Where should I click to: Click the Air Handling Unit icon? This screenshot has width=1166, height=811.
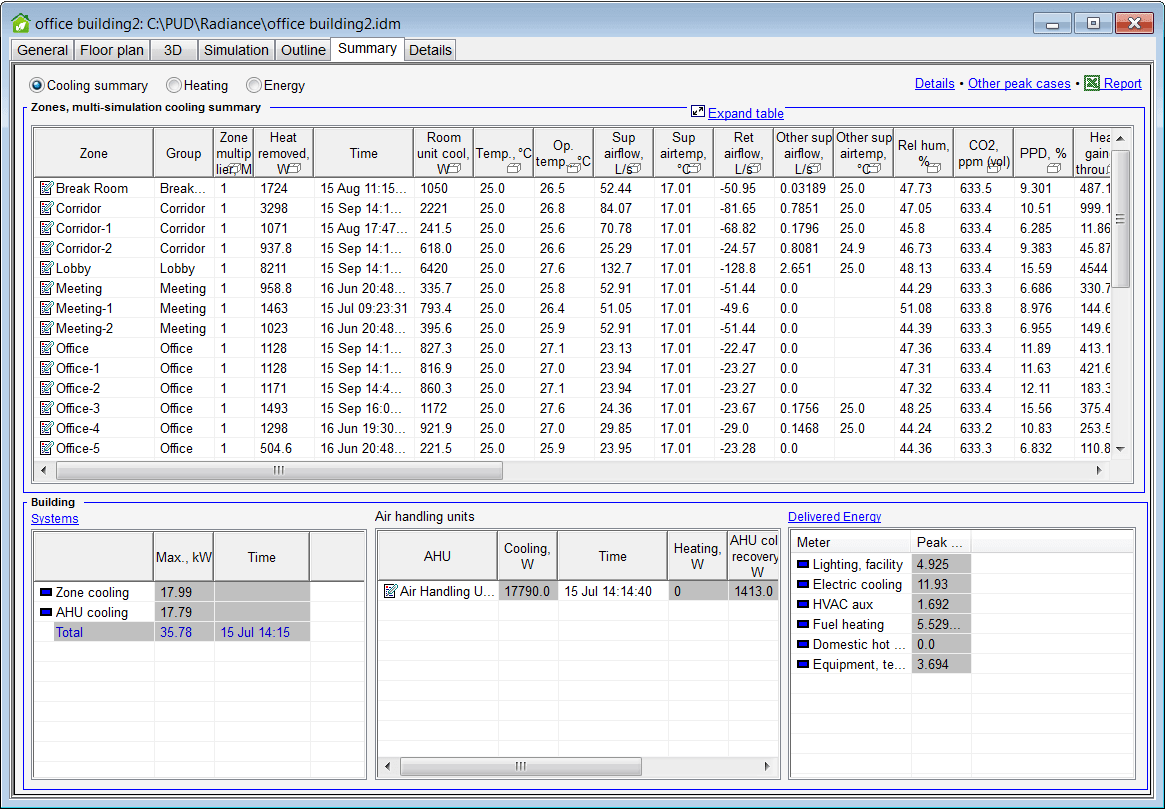390,591
